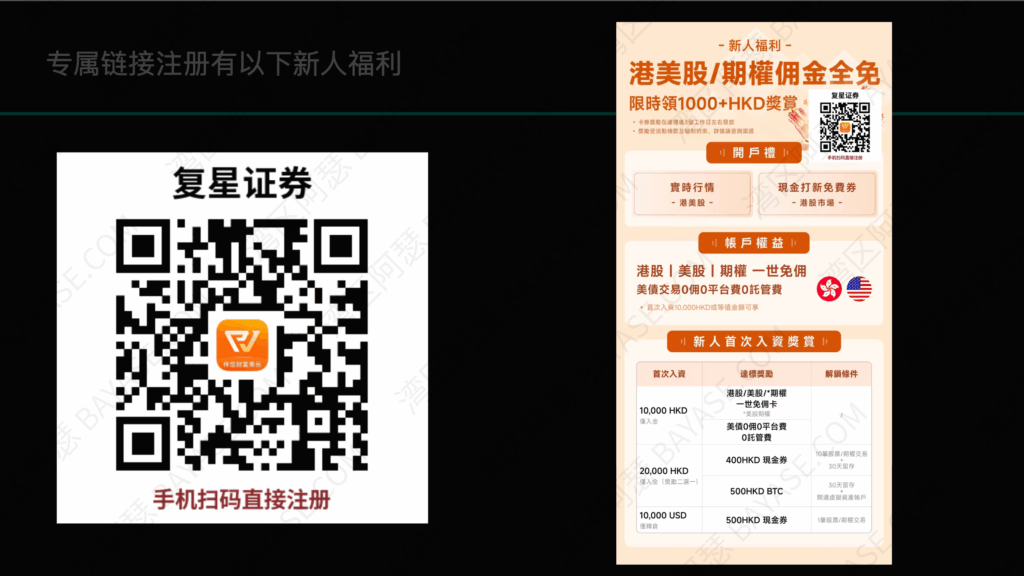The width and height of the screenshot is (1024, 576).
Task: Select the 現金打新免費券 港股市場 card
Action: (817, 194)
